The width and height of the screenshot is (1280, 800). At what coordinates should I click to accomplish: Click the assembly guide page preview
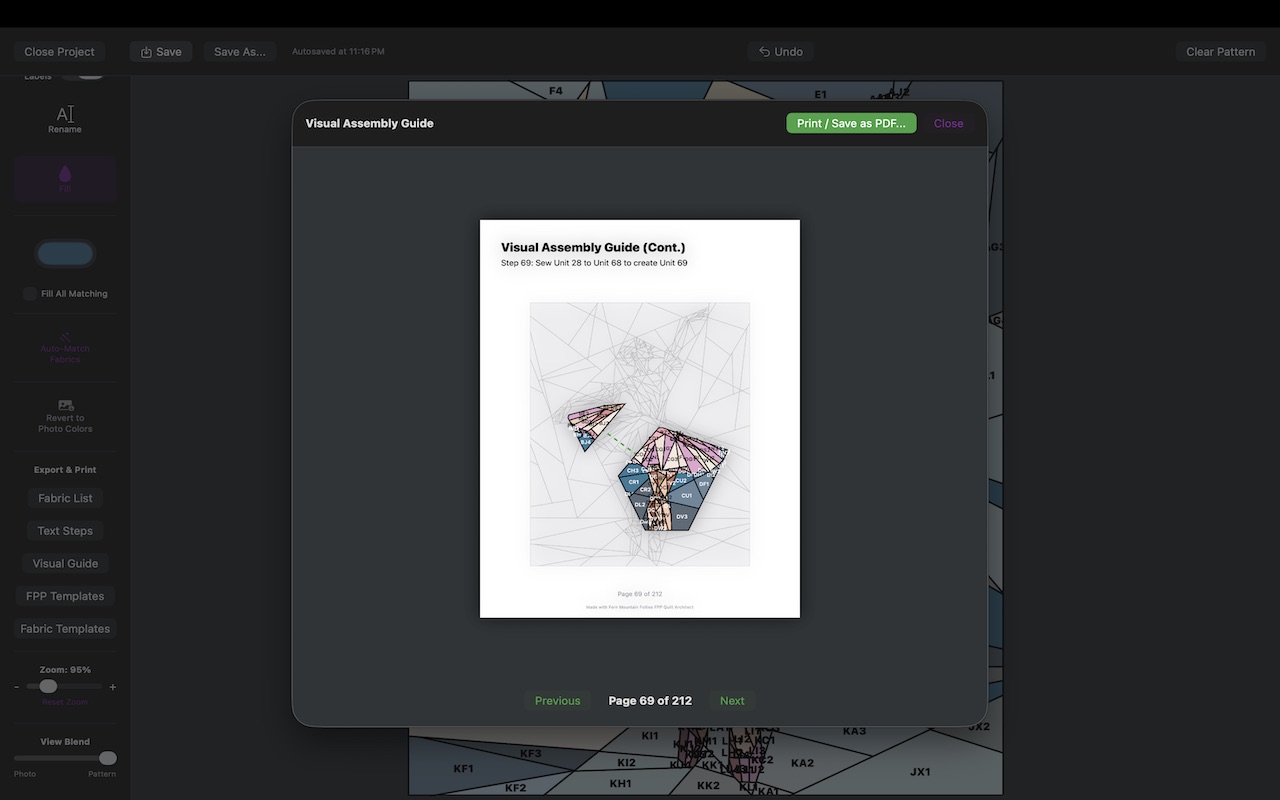click(x=640, y=419)
